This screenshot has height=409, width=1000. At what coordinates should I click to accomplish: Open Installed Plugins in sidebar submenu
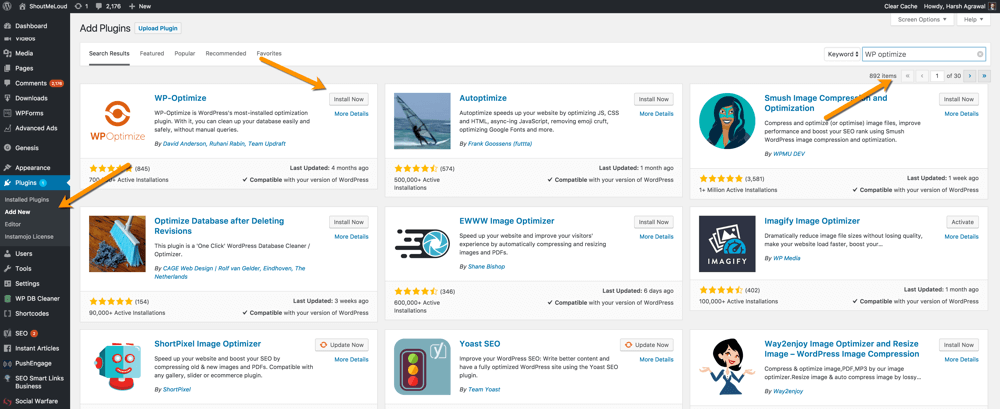coord(27,200)
